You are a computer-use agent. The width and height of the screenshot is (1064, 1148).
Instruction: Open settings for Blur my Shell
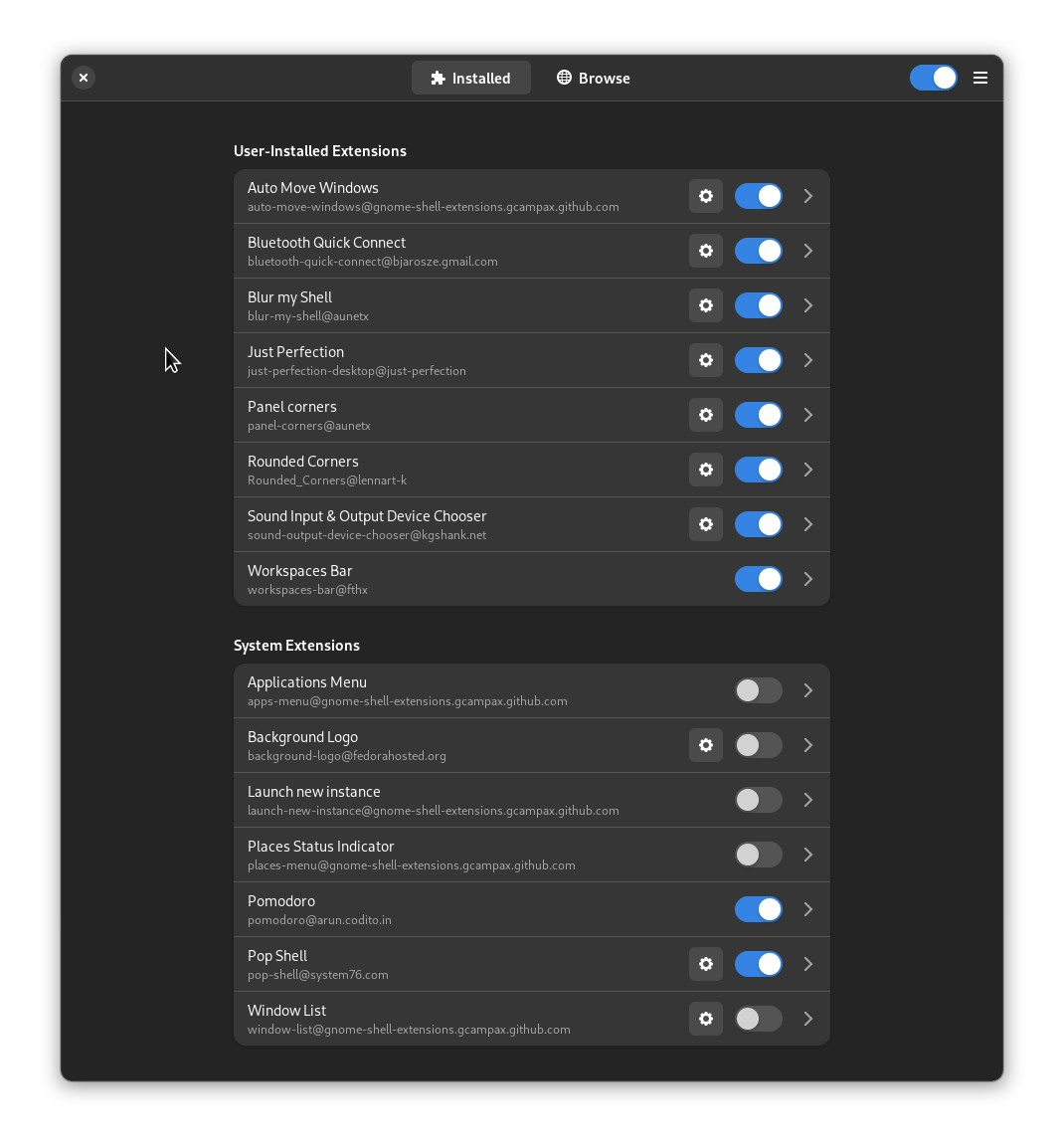pyautogui.click(x=705, y=305)
